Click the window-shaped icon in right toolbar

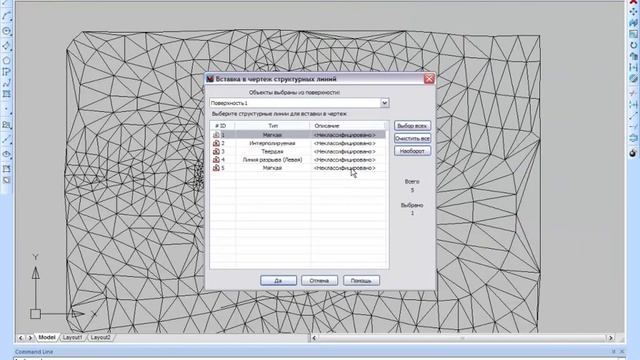point(633,34)
